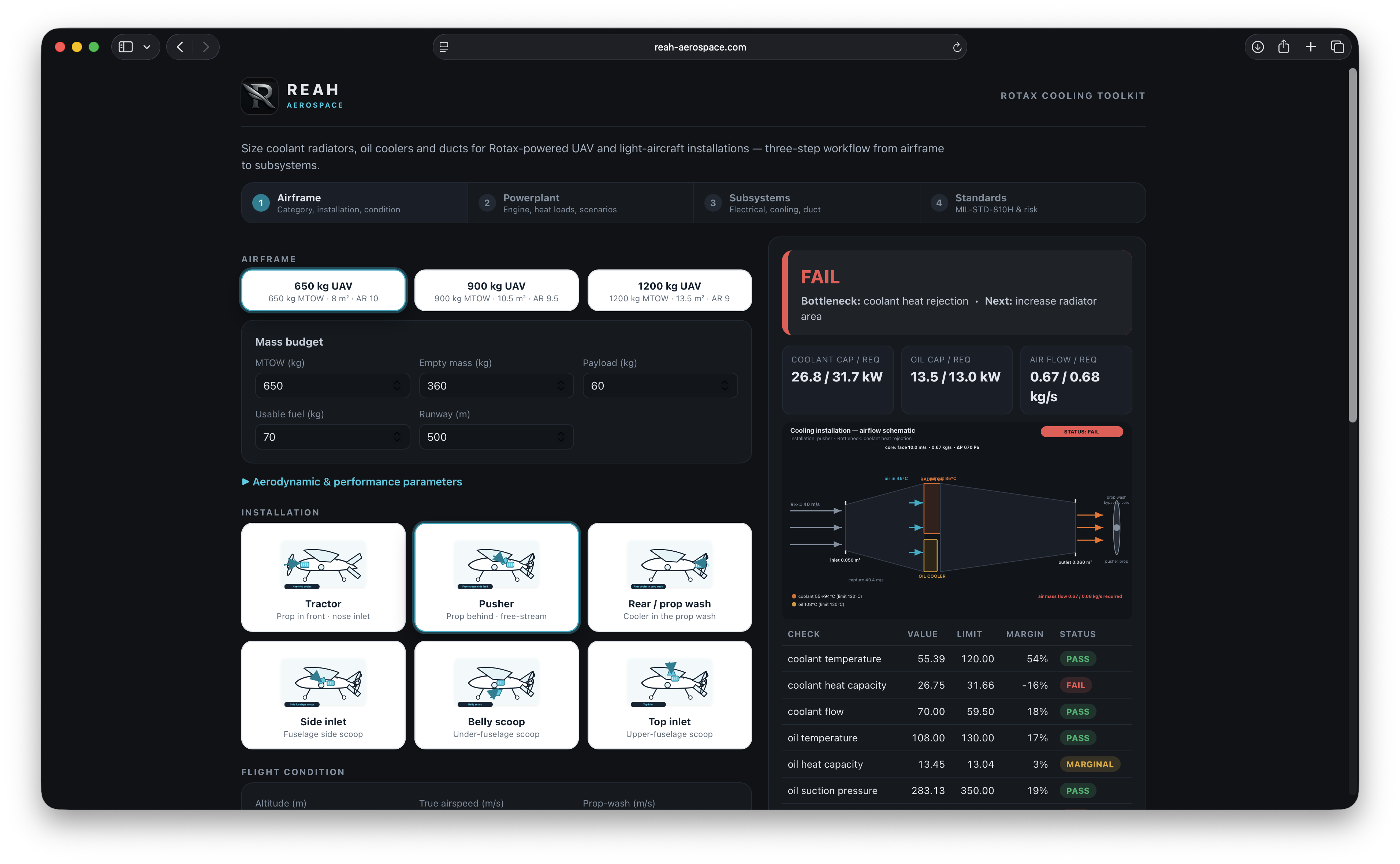Click the OIL CAP / REQ metric card

[957, 379]
